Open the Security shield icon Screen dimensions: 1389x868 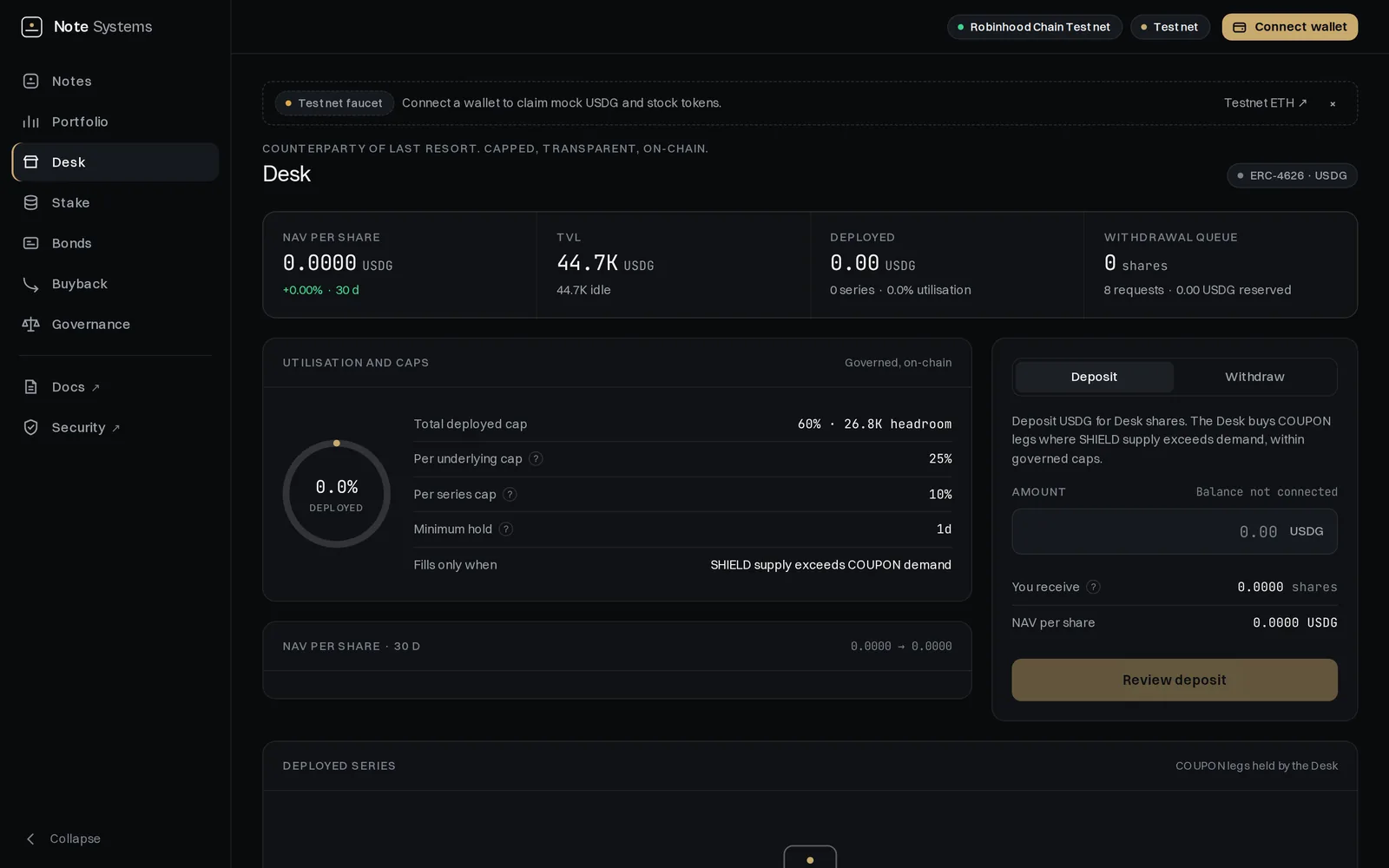click(x=31, y=427)
